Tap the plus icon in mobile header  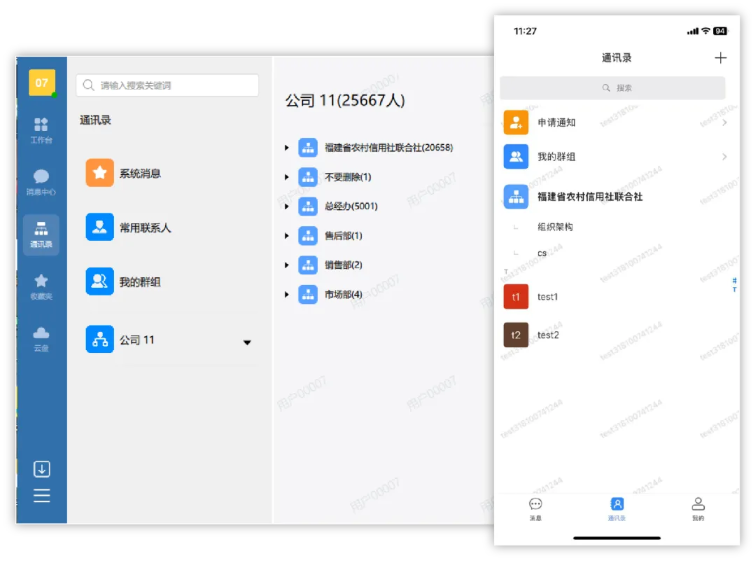click(720, 58)
